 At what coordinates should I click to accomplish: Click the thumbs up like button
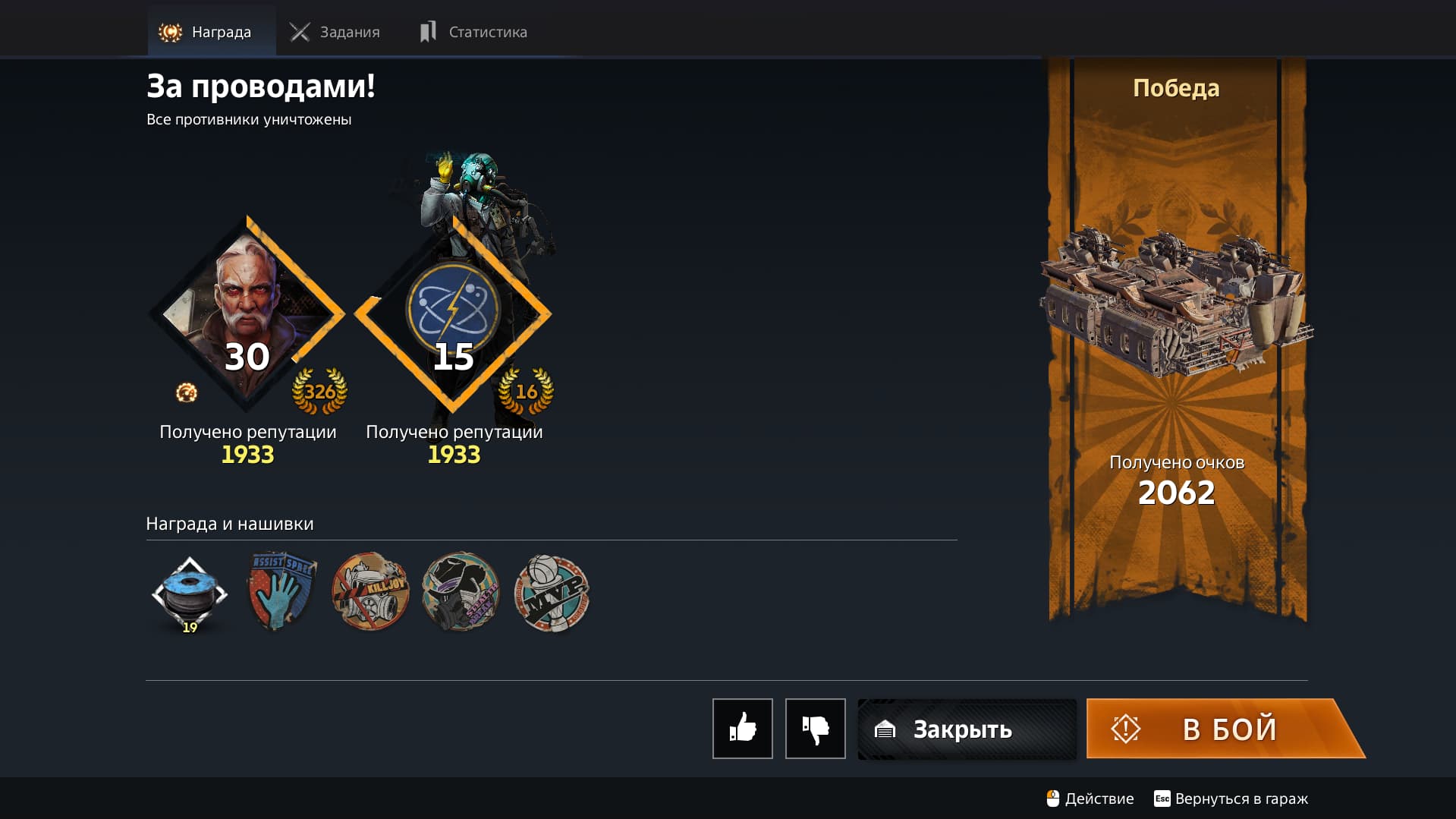[742, 729]
